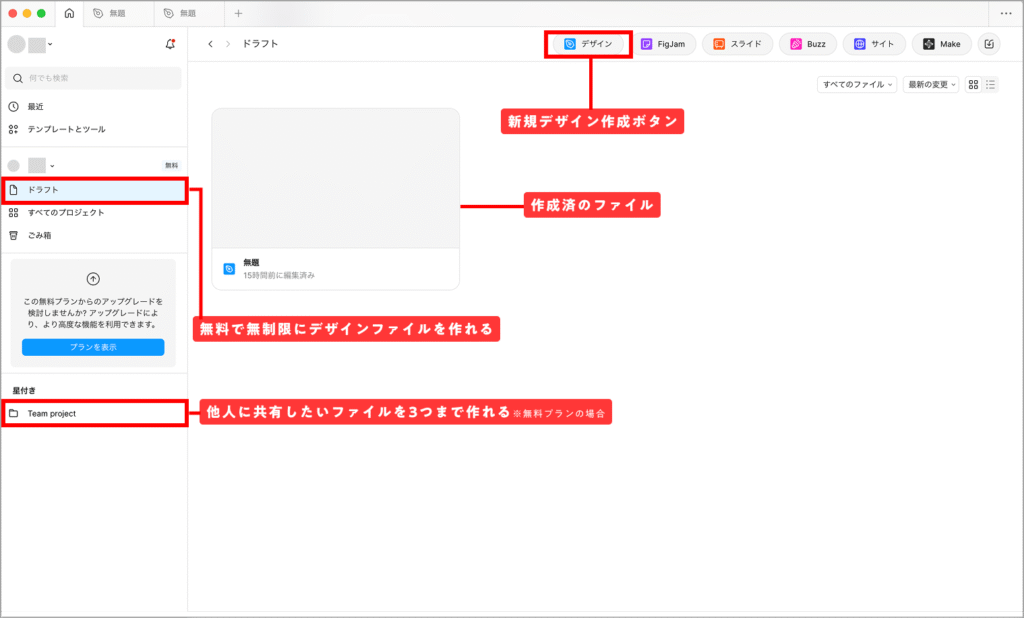This screenshot has height=618, width=1024.
Task: Switch to grid view layout
Action: 973,85
